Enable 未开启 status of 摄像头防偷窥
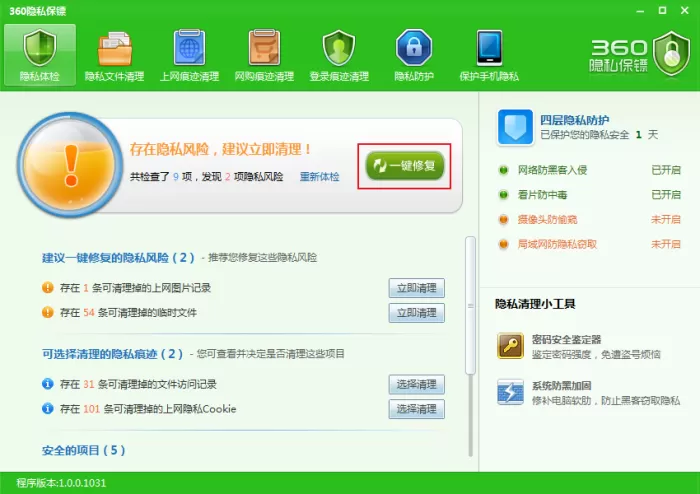Image resolution: width=700 pixels, height=494 pixels. point(666,220)
